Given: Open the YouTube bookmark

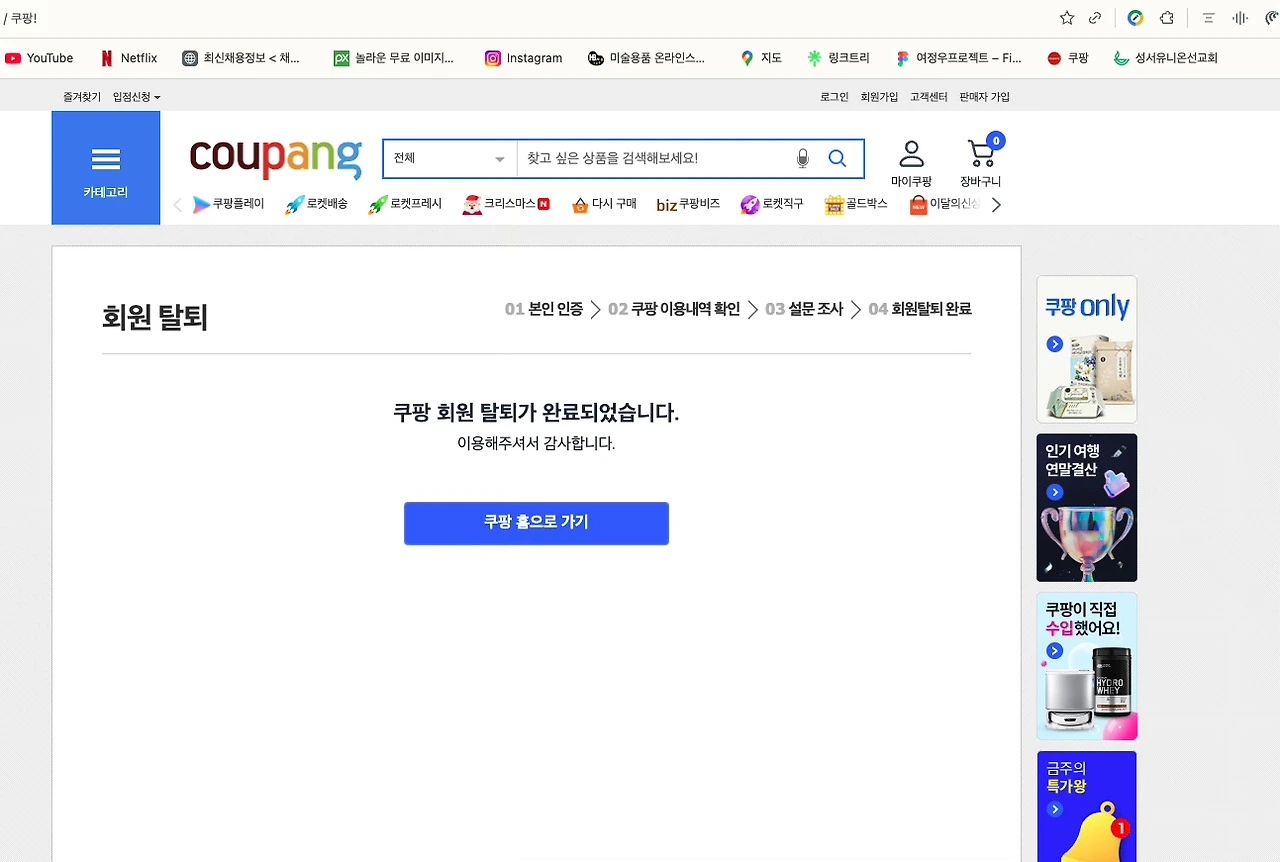Looking at the screenshot, I should (39, 58).
